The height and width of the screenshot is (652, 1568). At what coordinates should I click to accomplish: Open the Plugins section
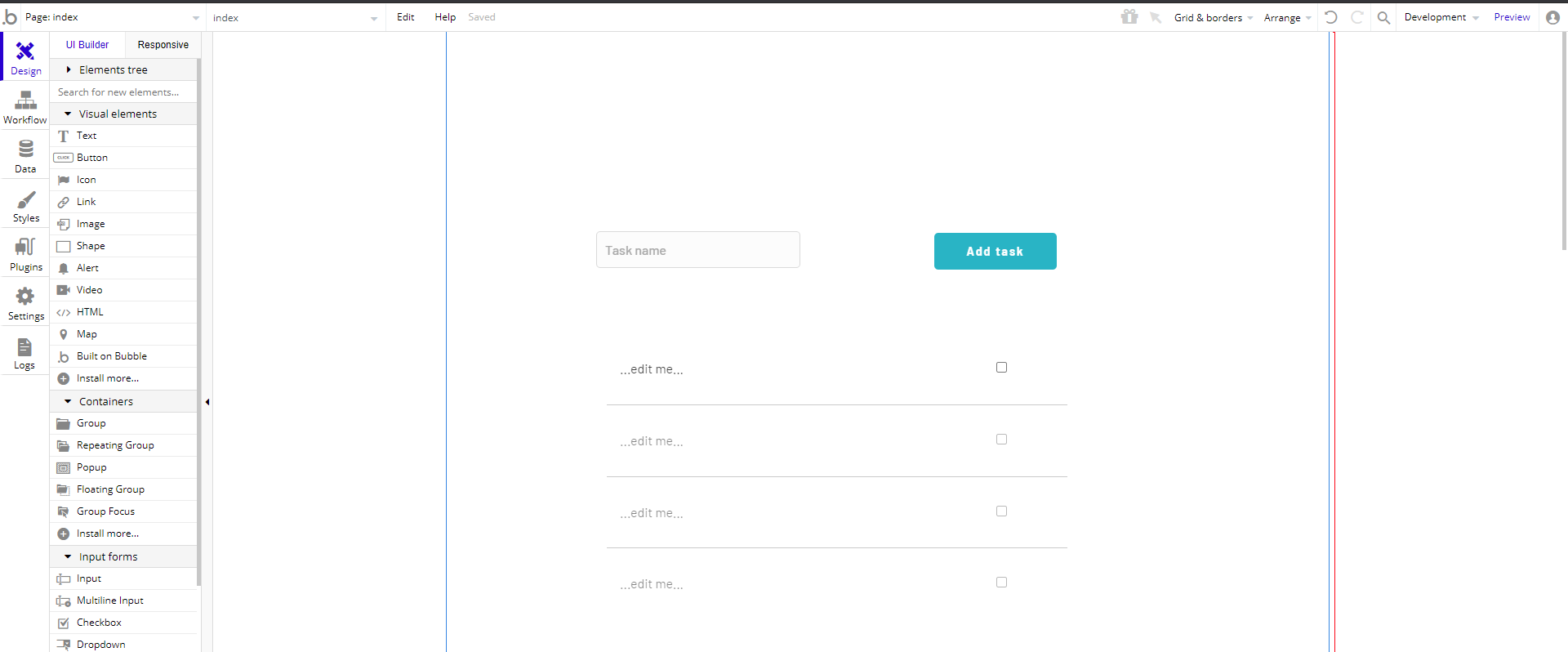[25, 254]
